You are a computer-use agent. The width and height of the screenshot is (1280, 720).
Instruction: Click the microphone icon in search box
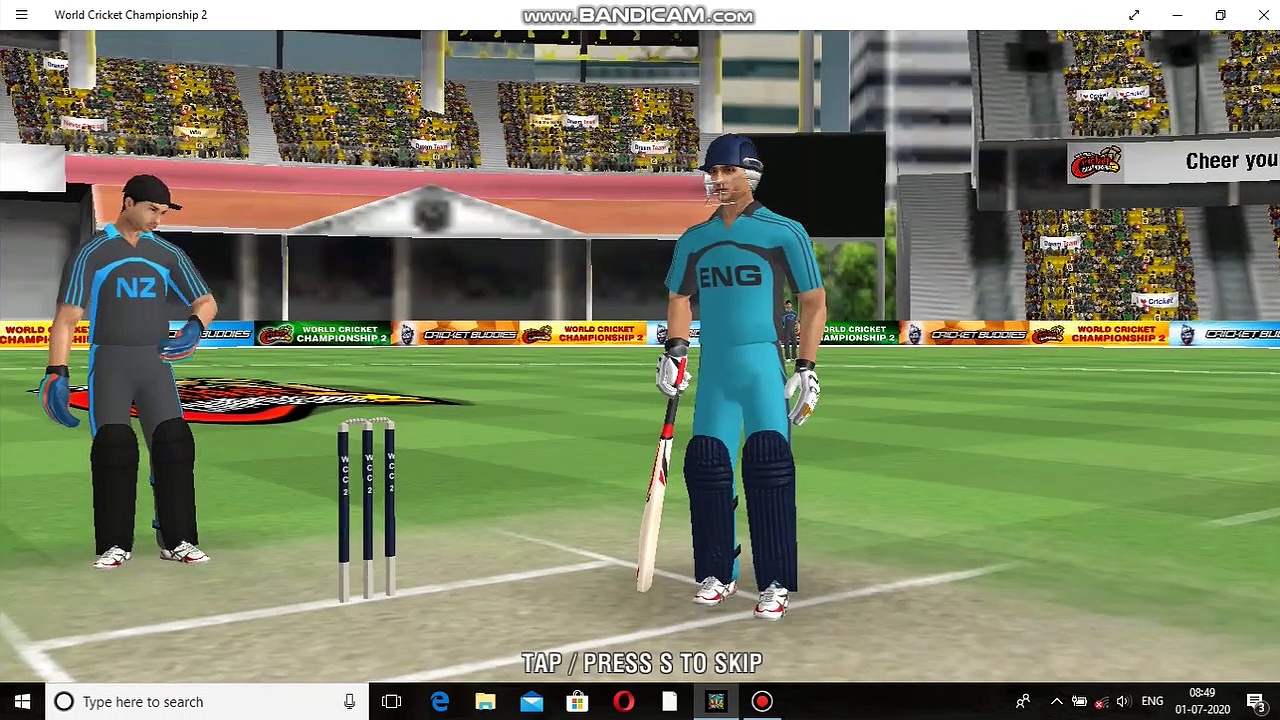point(349,701)
